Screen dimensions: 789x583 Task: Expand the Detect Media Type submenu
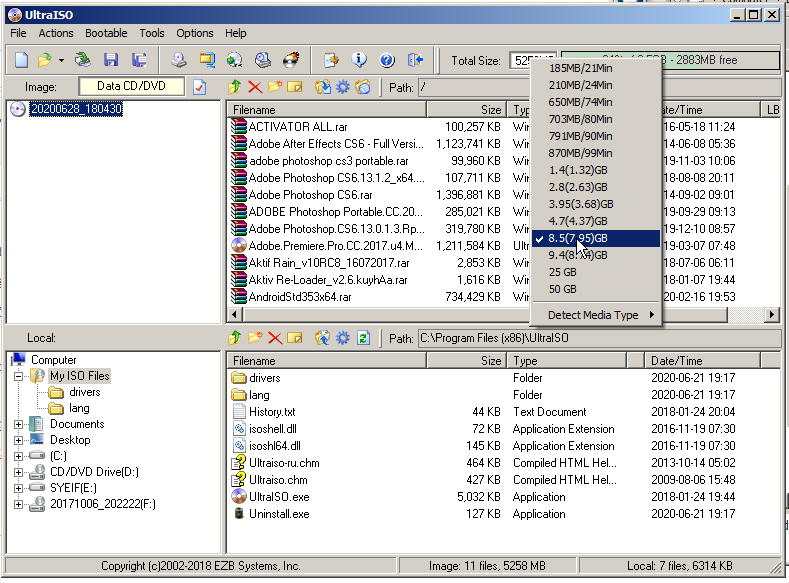point(596,315)
